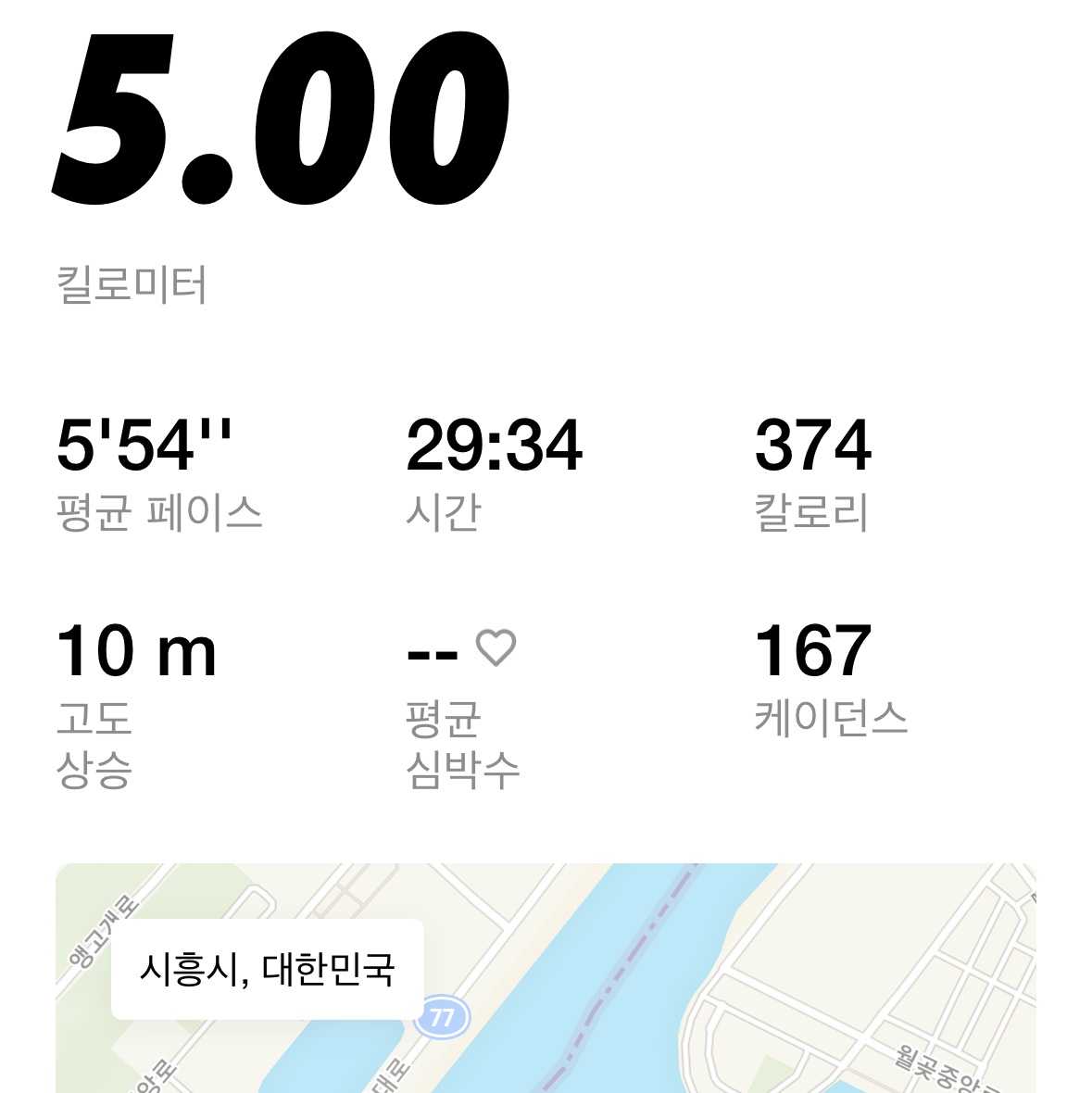The height and width of the screenshot is (1093, 1092).
Task: Open the 374 calories value
Action: 813,445
